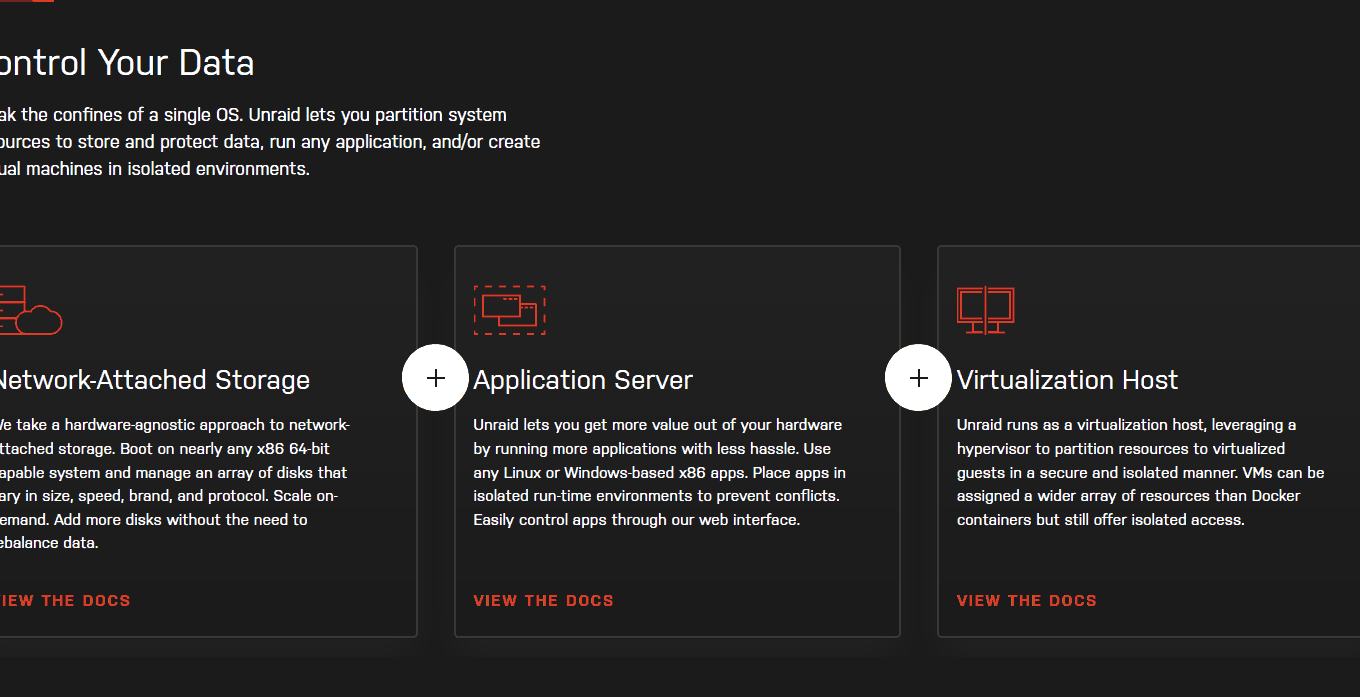Screen dimensions: 1360x697
Task: Select the "Network-Attached Storage" card heading
Action: click(x=154, y=380)
